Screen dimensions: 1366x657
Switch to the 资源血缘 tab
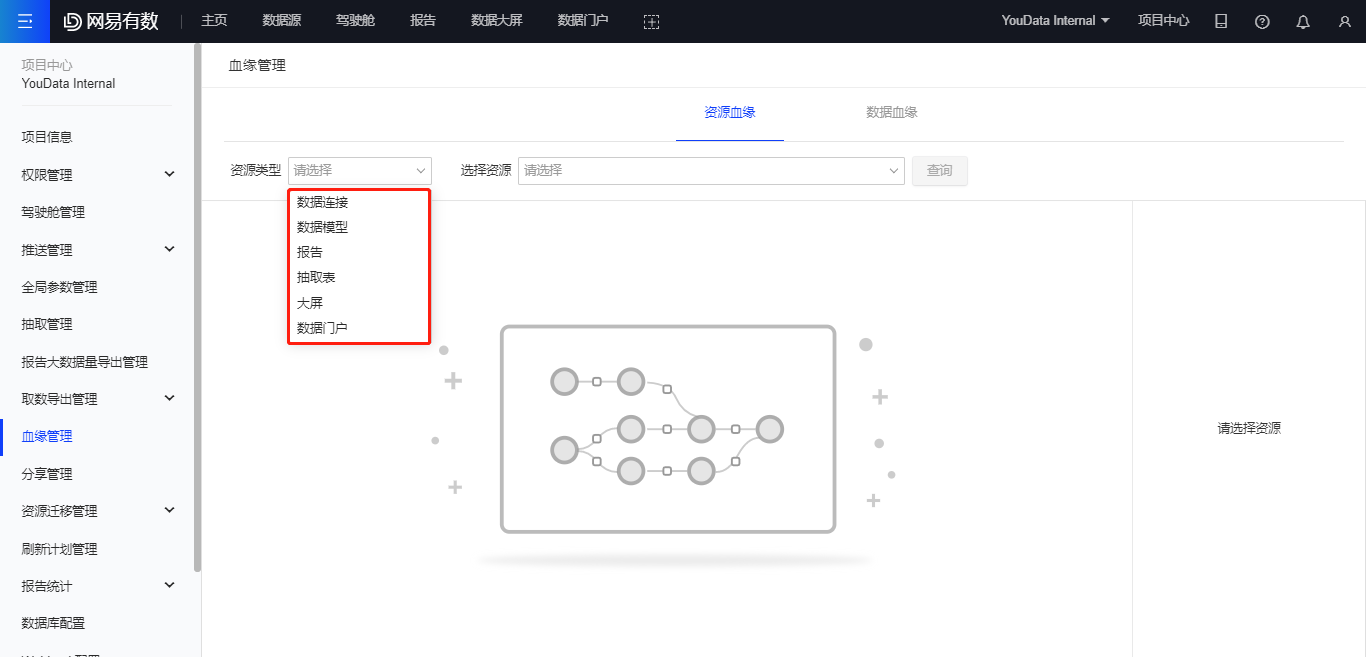click(730, 112)
